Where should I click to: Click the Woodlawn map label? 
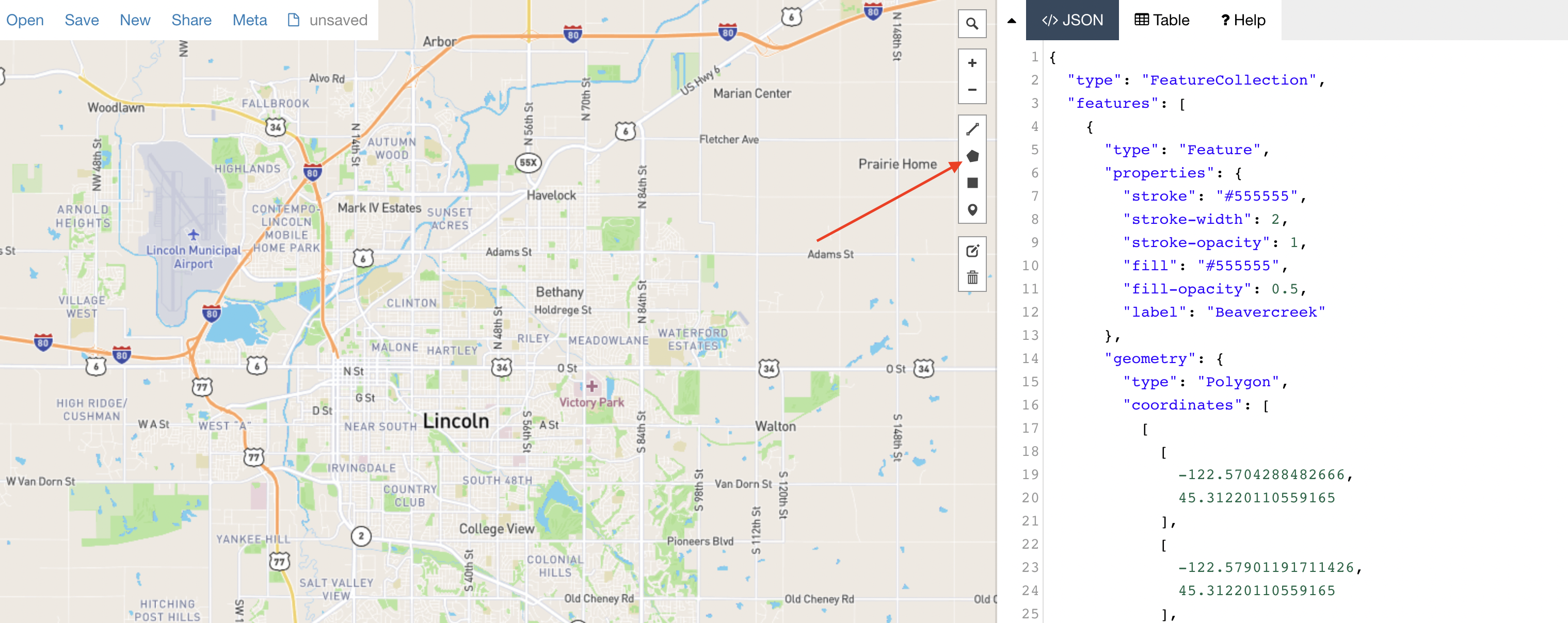pyautogui.click(x=116, y=108)
